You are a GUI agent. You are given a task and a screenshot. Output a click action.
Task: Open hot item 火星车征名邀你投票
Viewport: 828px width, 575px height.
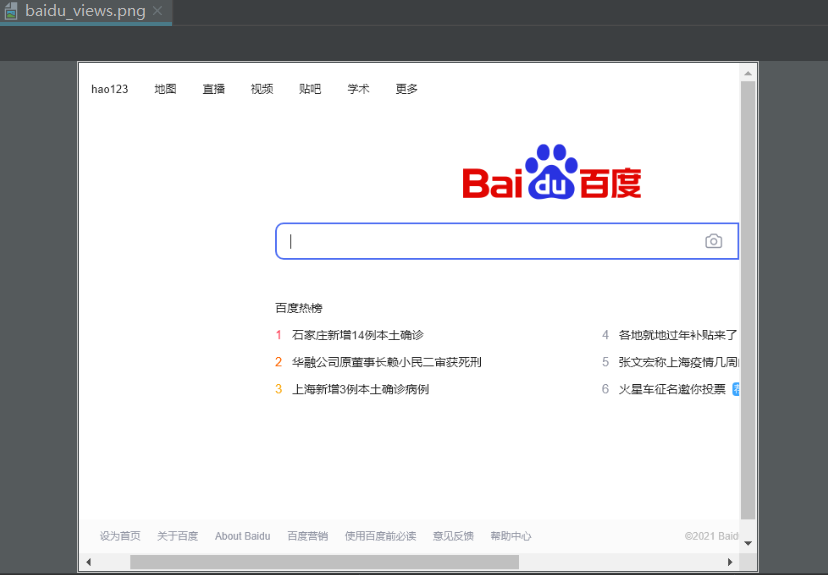tap(672, 389)
